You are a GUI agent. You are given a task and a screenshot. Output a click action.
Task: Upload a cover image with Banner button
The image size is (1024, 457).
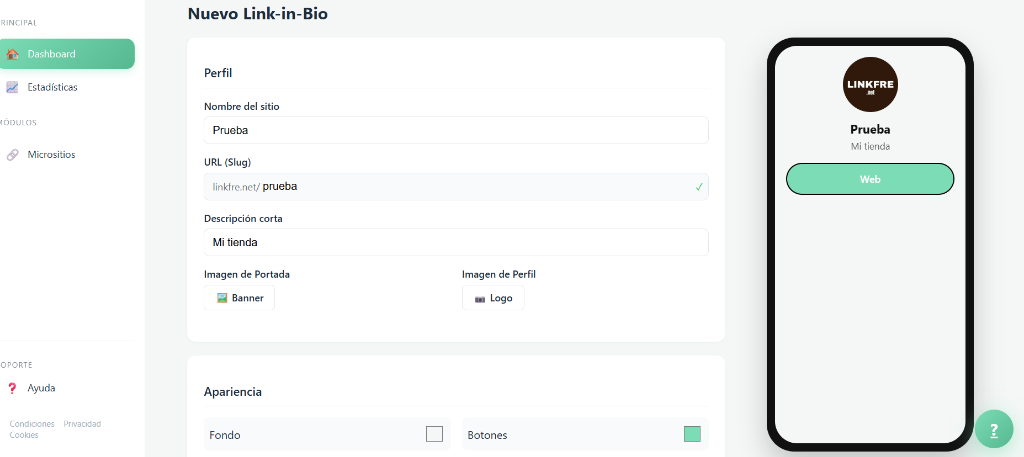click(x=240, y=298)
